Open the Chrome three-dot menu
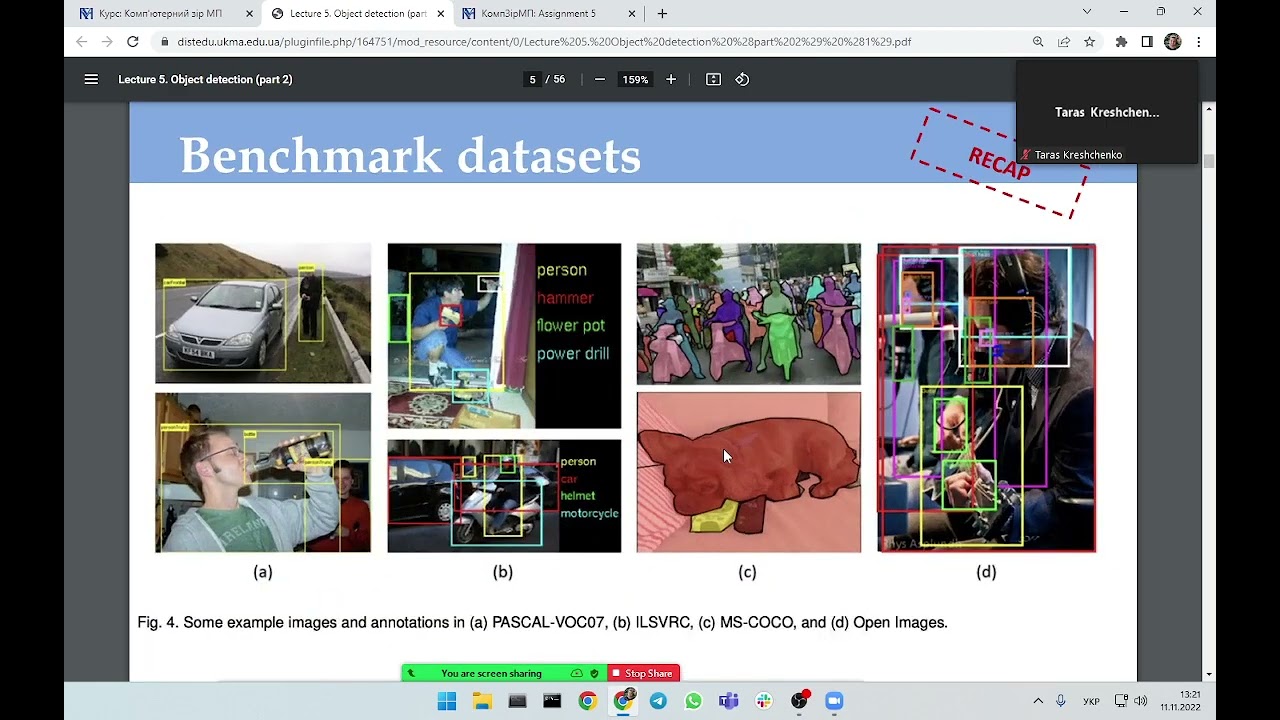This screenshot has height=720, width=1280. [x=1198, y=42]
